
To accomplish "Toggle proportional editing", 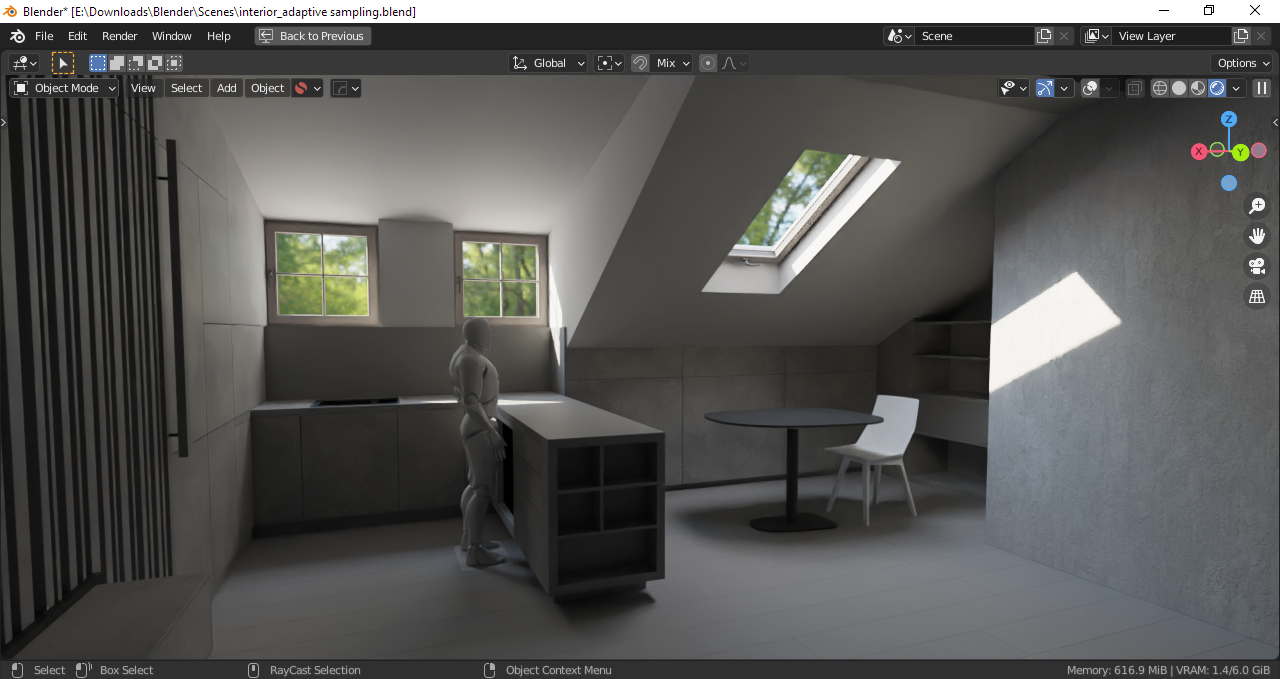I will click(x=708, y=63).
